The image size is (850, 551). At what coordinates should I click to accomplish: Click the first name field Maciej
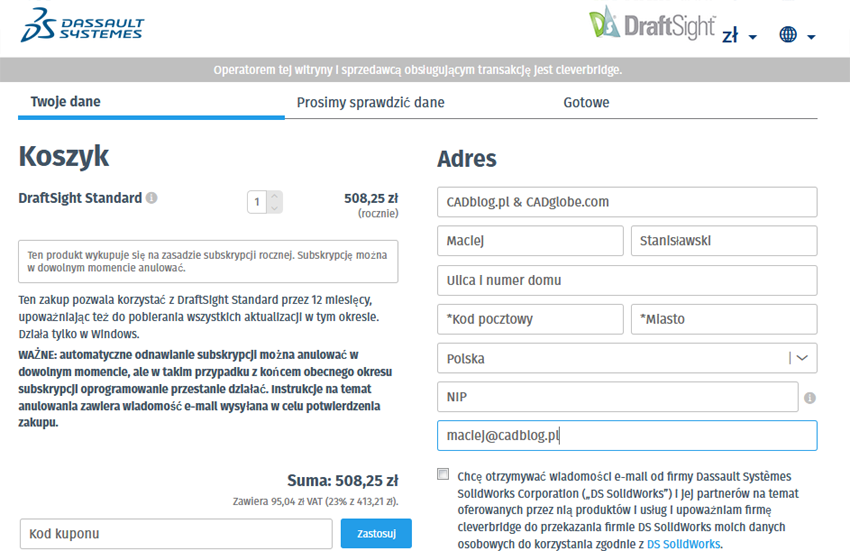tap(530, 241)
